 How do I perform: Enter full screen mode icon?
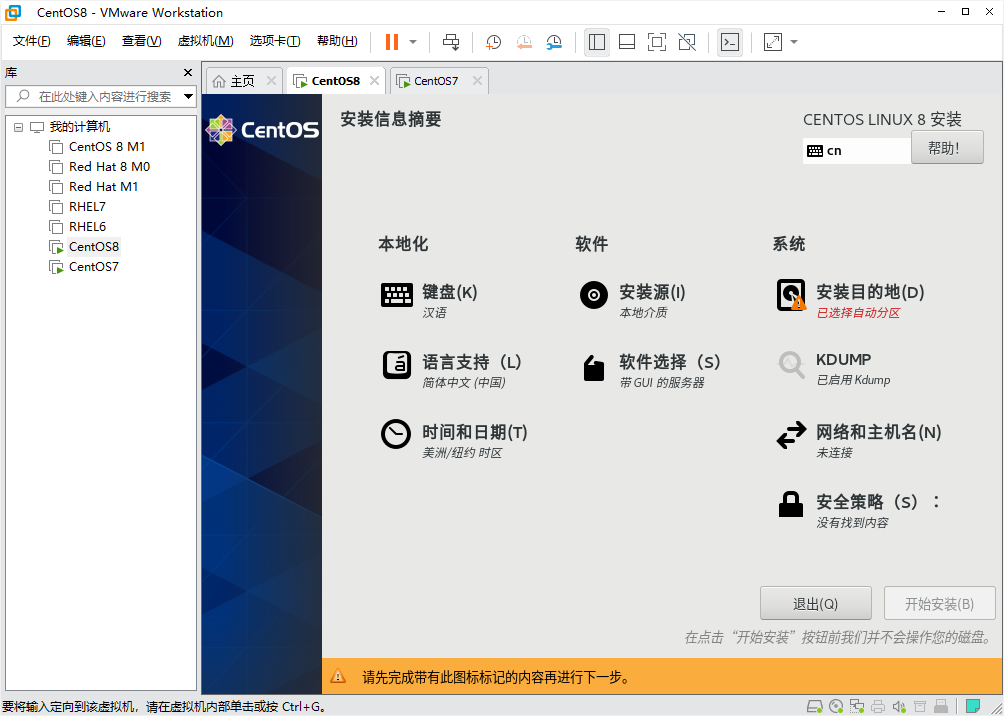[x=657, y=42]
